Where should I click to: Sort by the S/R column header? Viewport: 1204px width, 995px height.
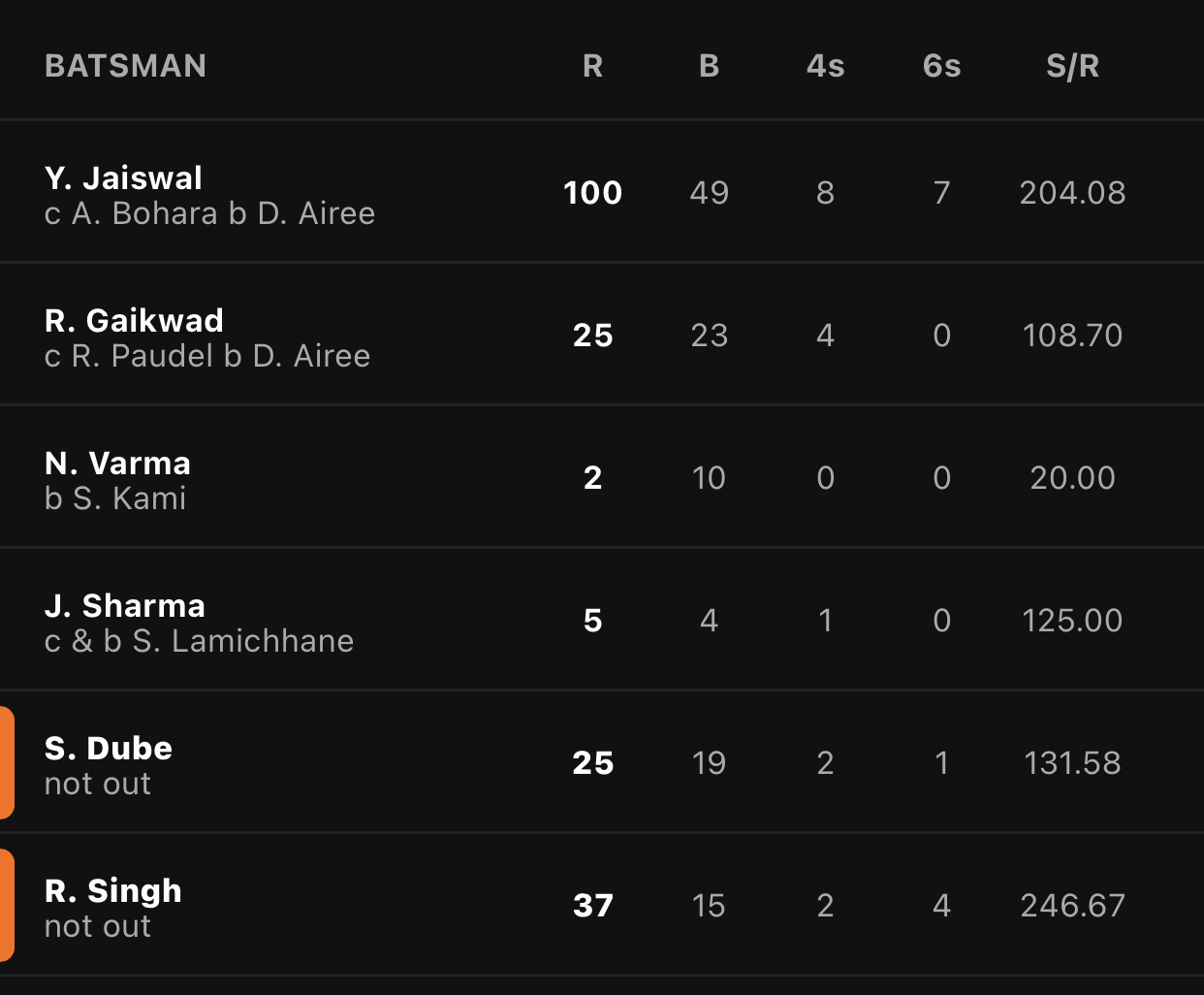pos(1072,66)
